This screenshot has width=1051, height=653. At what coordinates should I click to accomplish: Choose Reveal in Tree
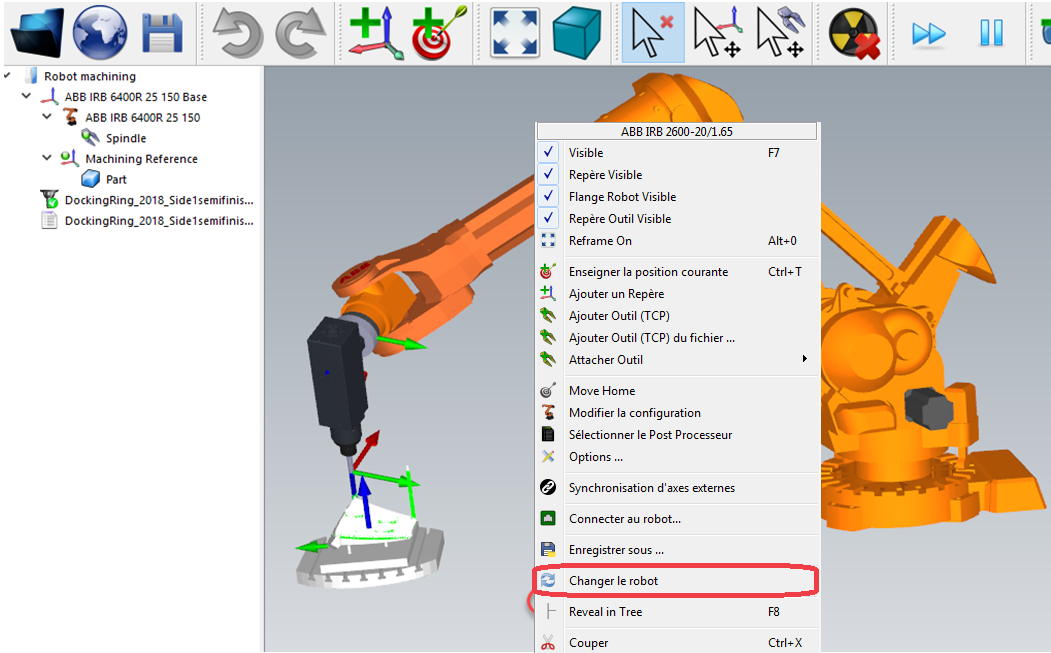click(x=678, y=612)
